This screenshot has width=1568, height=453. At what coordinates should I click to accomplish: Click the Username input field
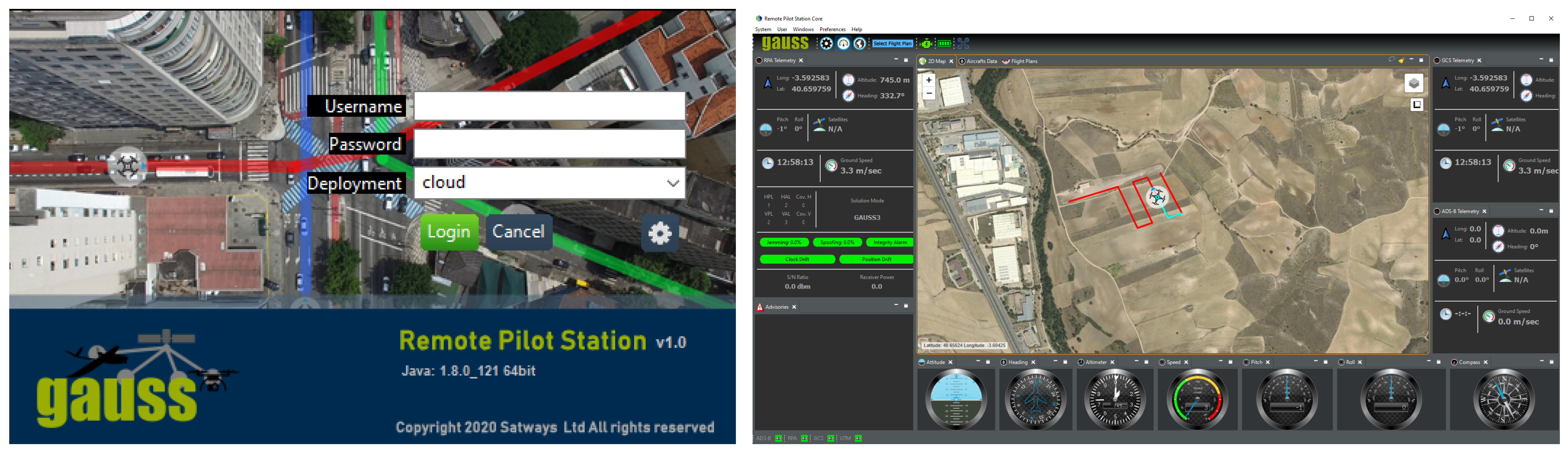coord(549,107)
